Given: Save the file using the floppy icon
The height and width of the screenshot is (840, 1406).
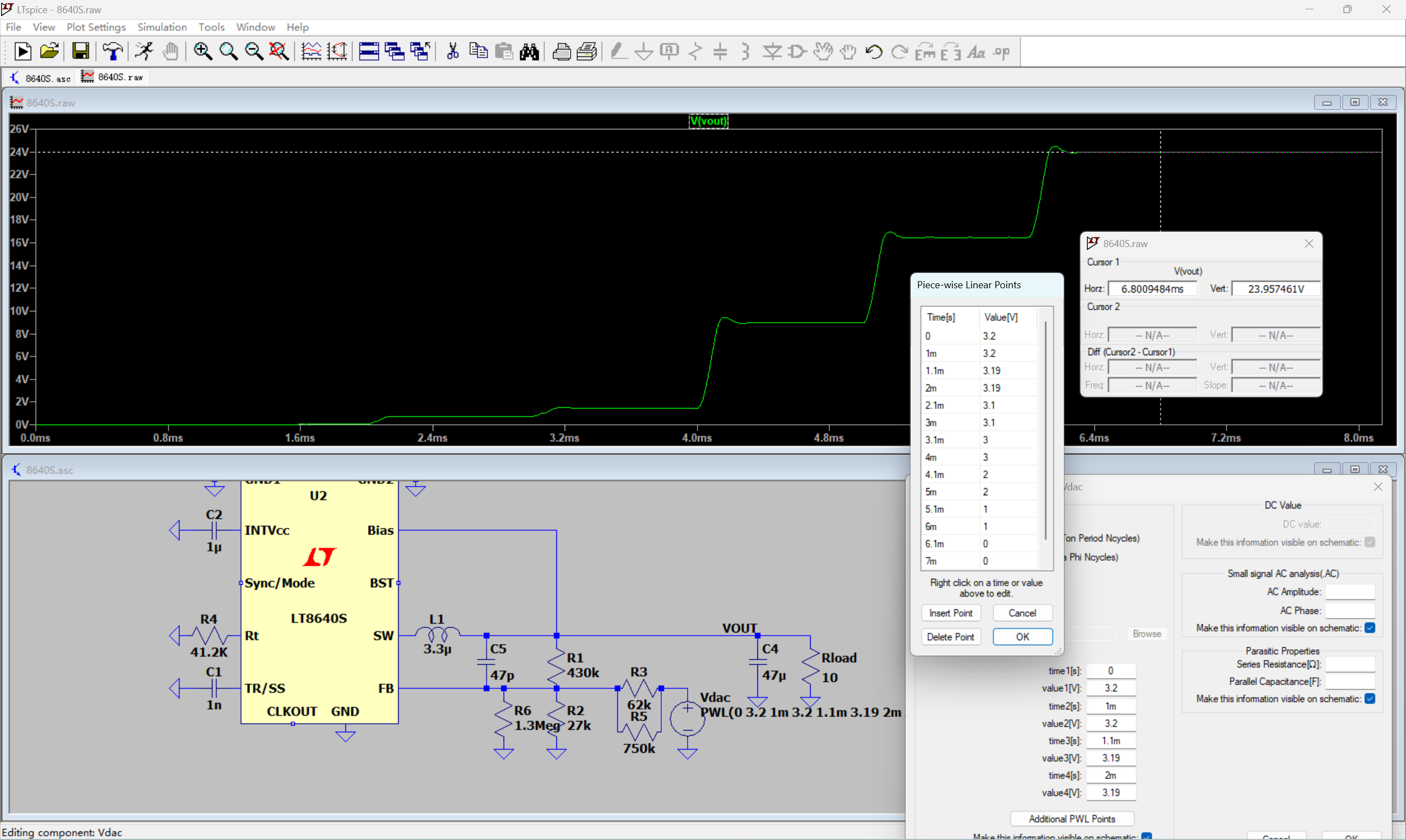Looking at the screenshot, I should (80, 52).
